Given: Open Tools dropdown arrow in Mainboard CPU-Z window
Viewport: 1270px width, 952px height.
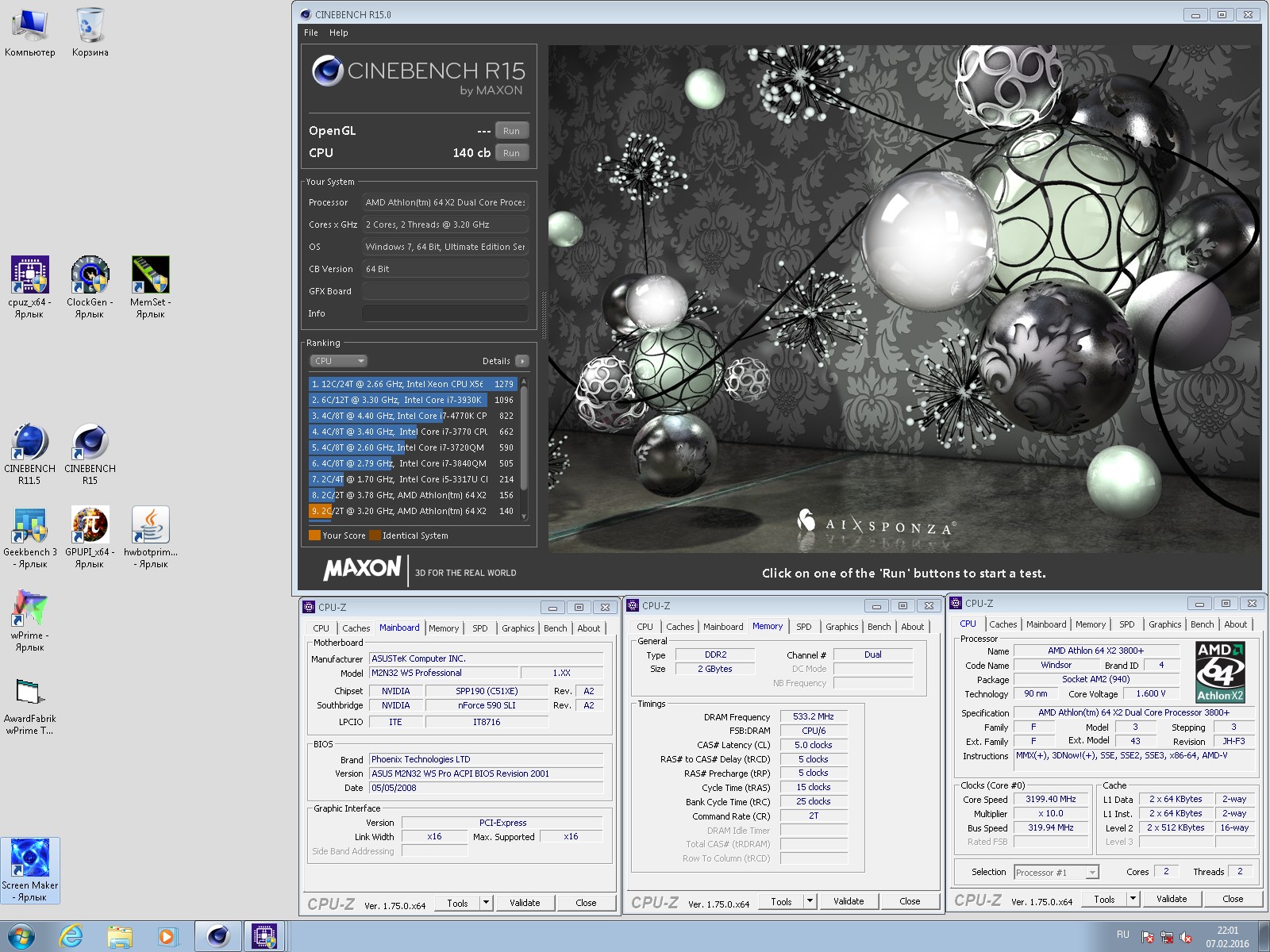Looking at the screenshot, I should [486, 903].
